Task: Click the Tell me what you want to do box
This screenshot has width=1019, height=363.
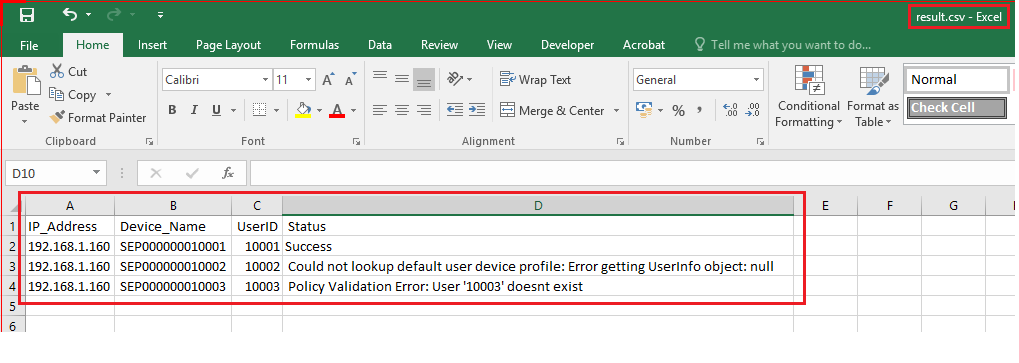Action: click(x=782, y=45)
